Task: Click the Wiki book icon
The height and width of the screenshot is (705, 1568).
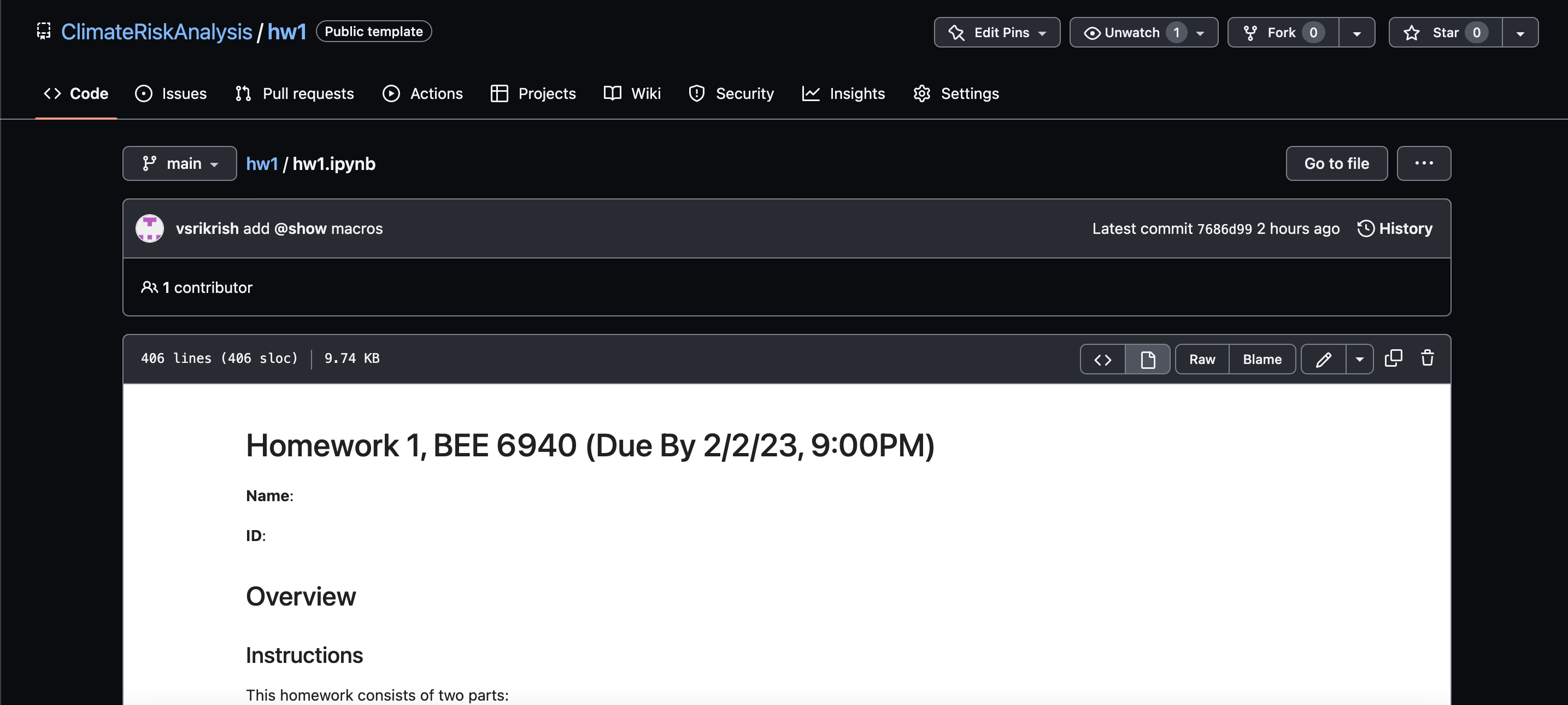Action: tap(612, 93)
